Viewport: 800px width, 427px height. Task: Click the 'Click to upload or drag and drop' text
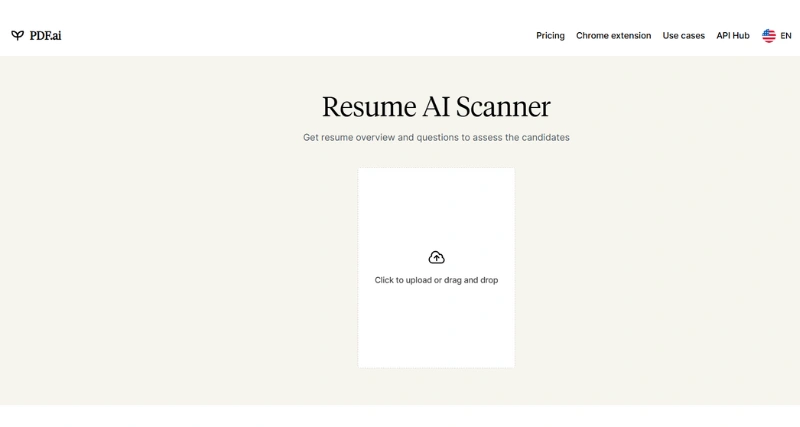(436, 280)
